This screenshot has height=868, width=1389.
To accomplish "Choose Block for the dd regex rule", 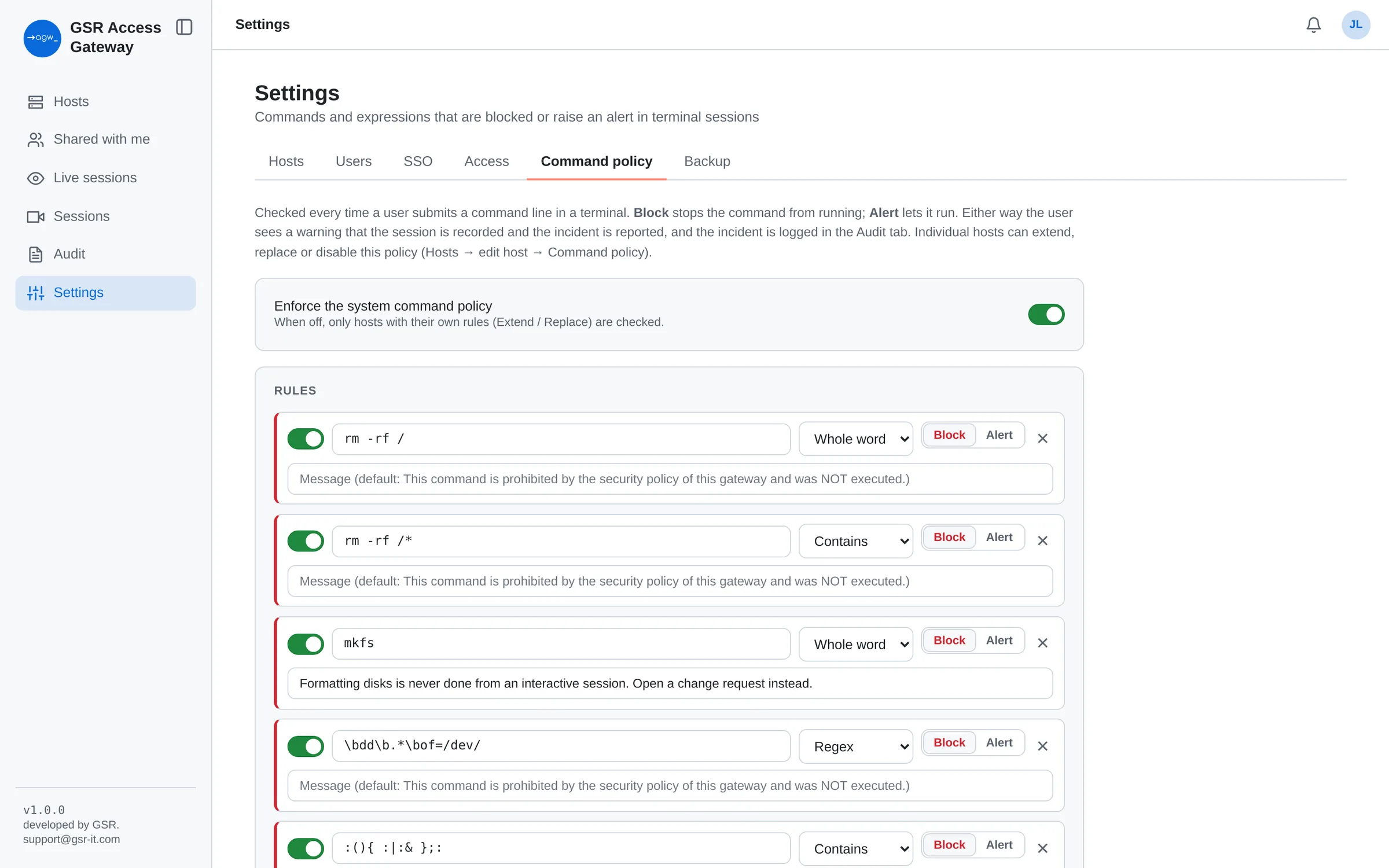I will click(x=949, y=743).
